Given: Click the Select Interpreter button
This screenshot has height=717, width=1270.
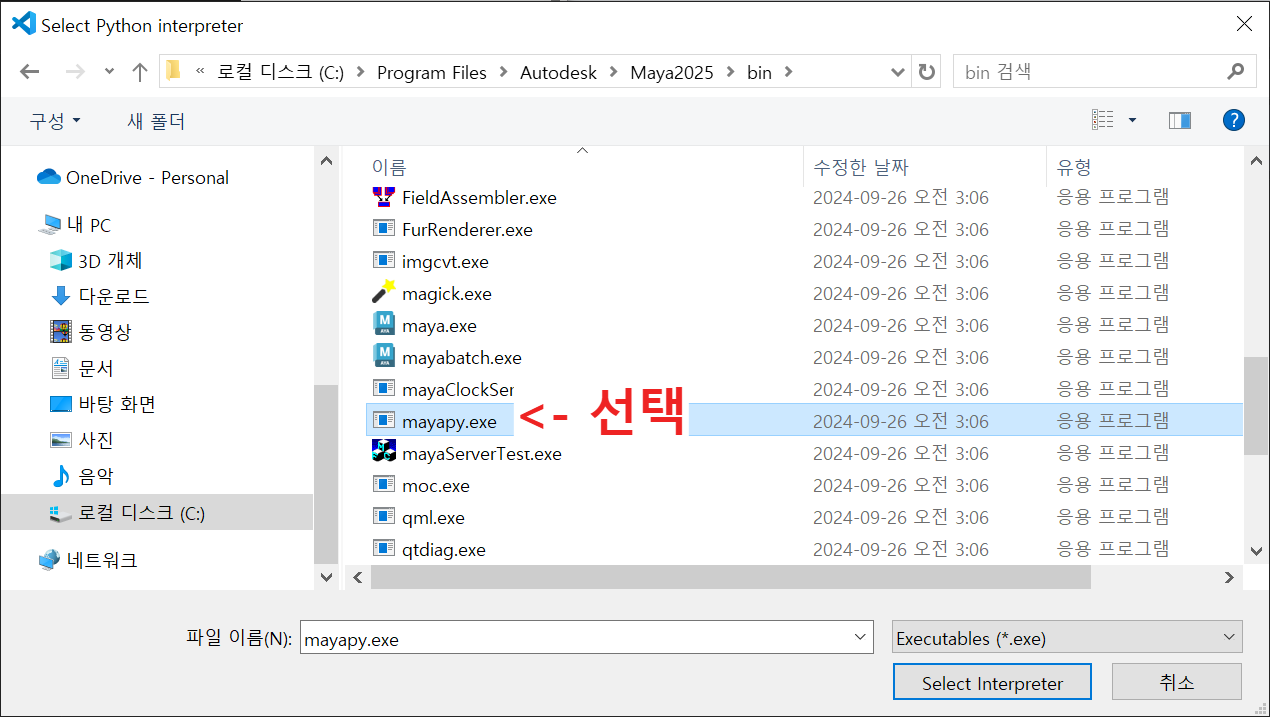Looking at the screenshot, I should point(992,683).
